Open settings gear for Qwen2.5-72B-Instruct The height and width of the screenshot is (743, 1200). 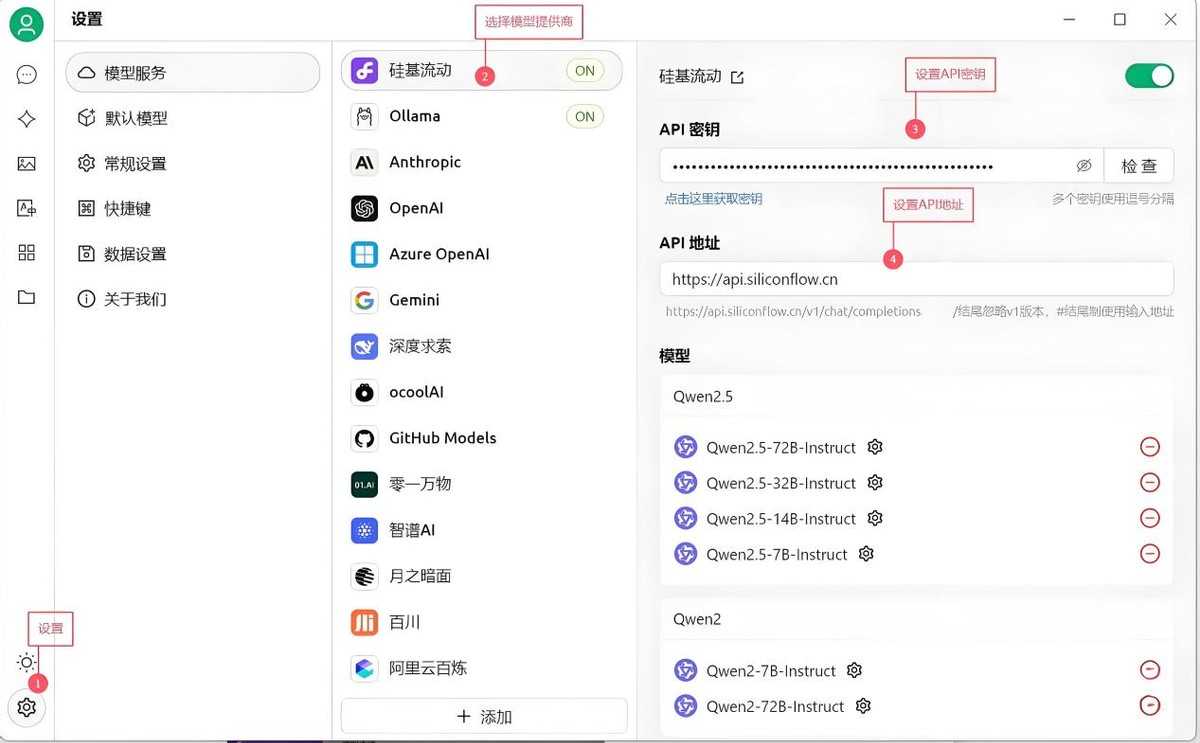pyautogui.click(x=875, y=447)
